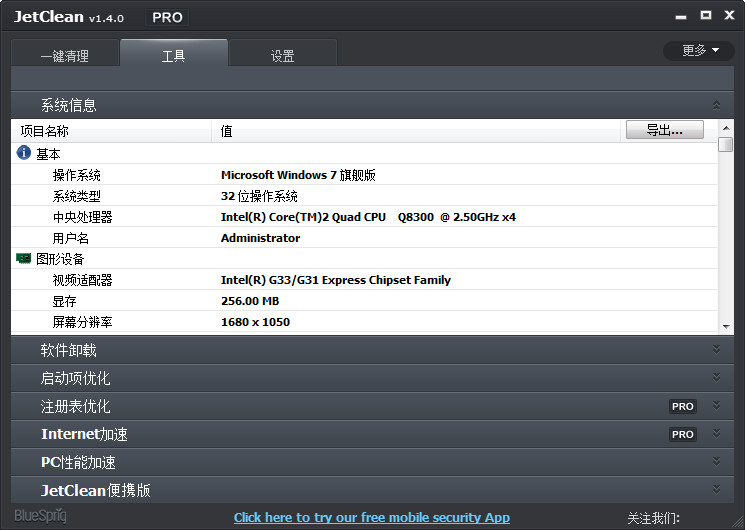Click the scrollbar up arrow
Screen dimensions: 745x530
[x=726, y=128]
